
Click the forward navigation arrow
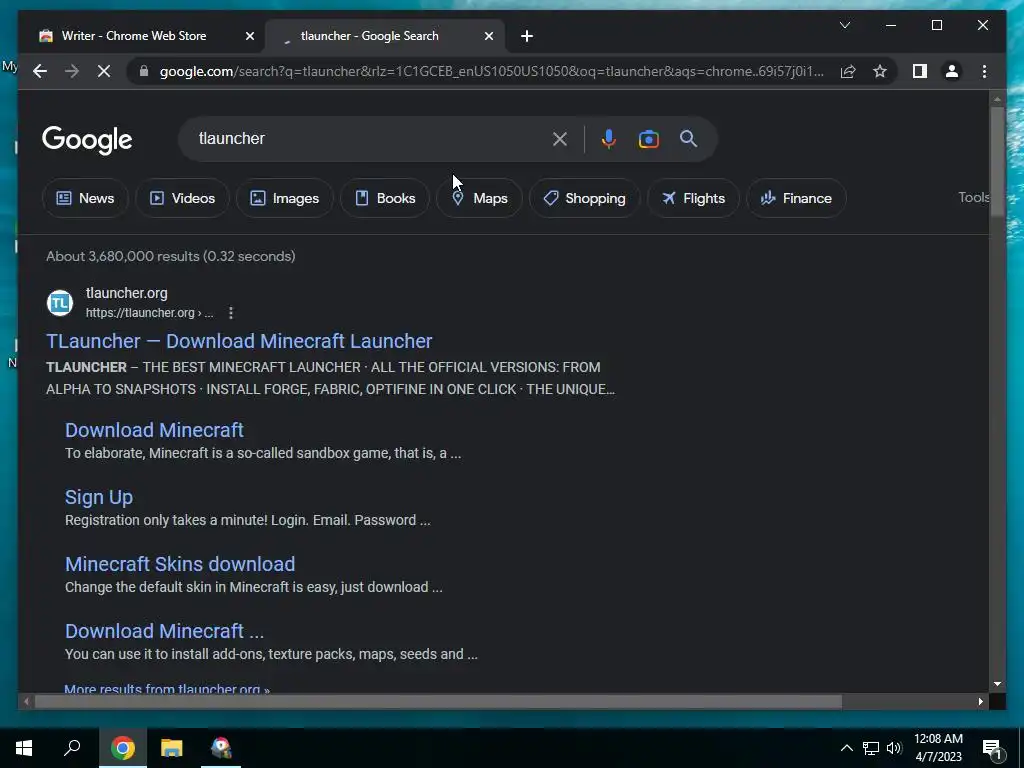[72, 71]
